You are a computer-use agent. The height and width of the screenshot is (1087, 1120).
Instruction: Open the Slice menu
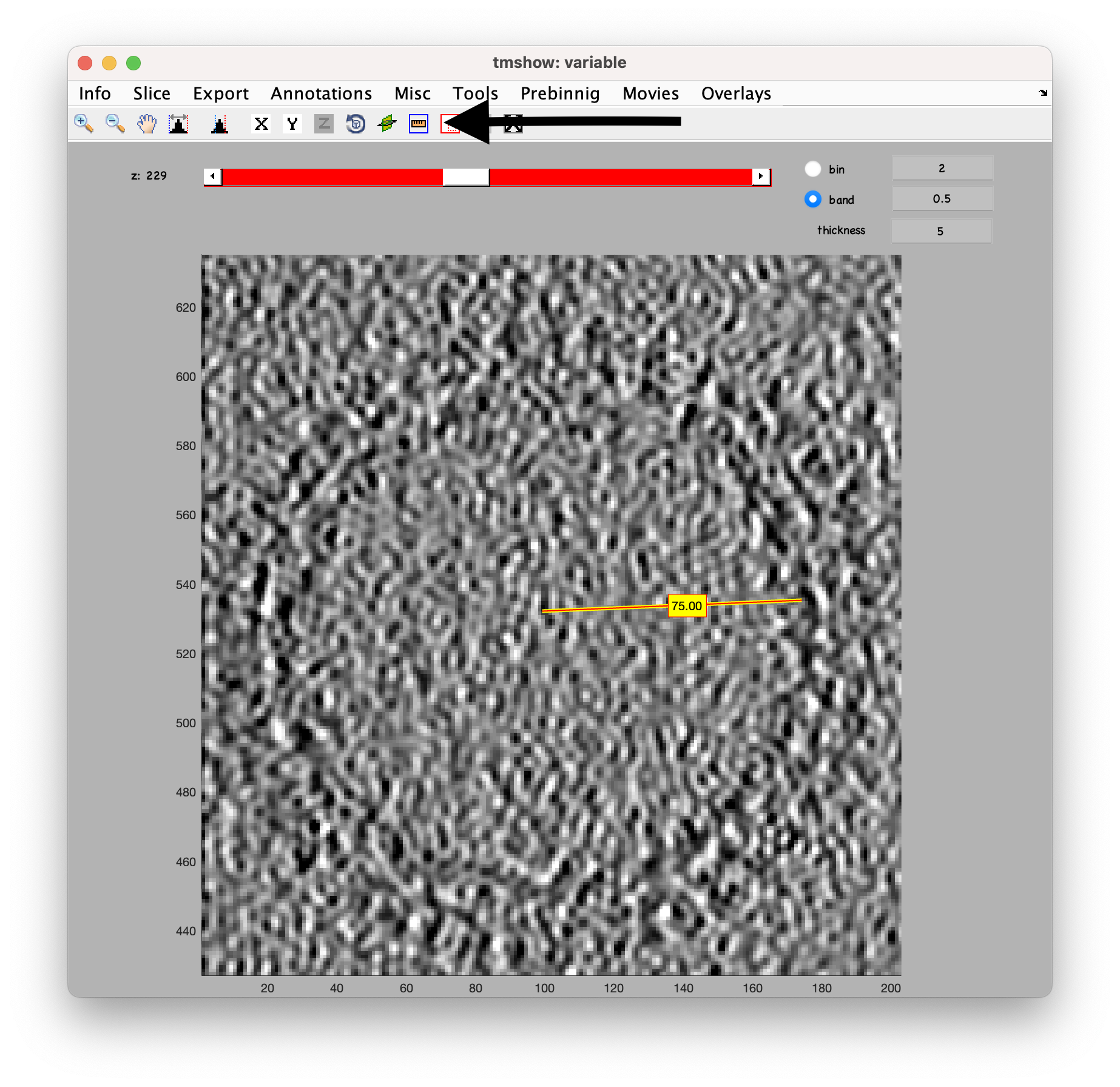point(152,93)
